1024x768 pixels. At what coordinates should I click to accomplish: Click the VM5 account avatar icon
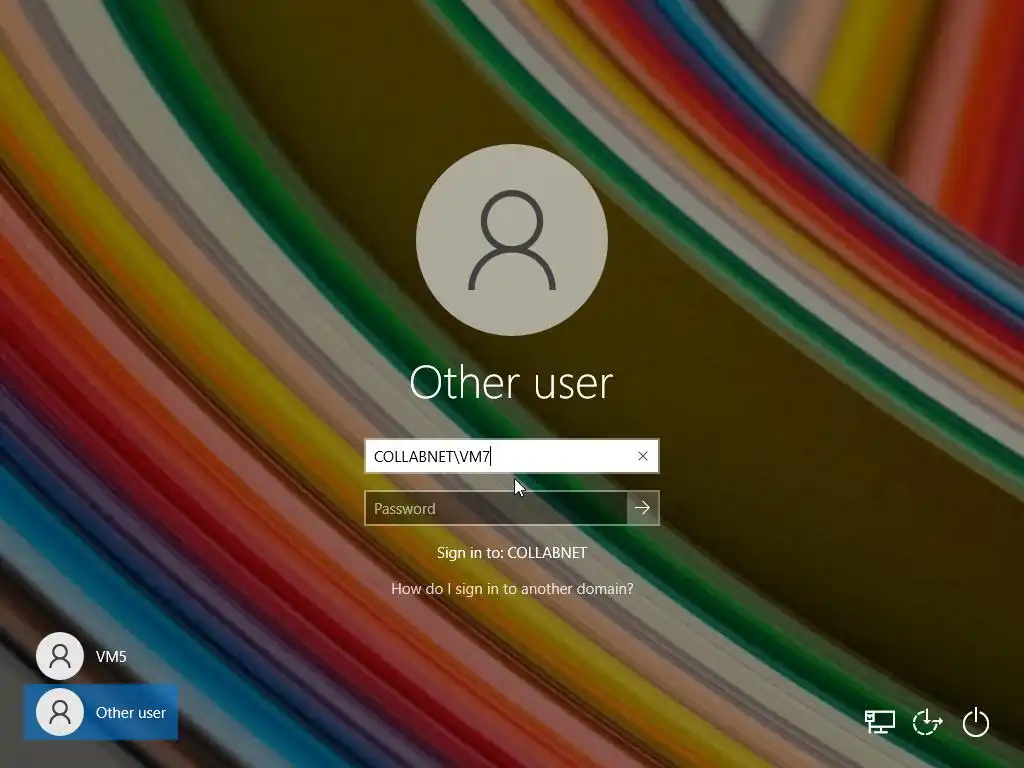[x=60, y=656]
